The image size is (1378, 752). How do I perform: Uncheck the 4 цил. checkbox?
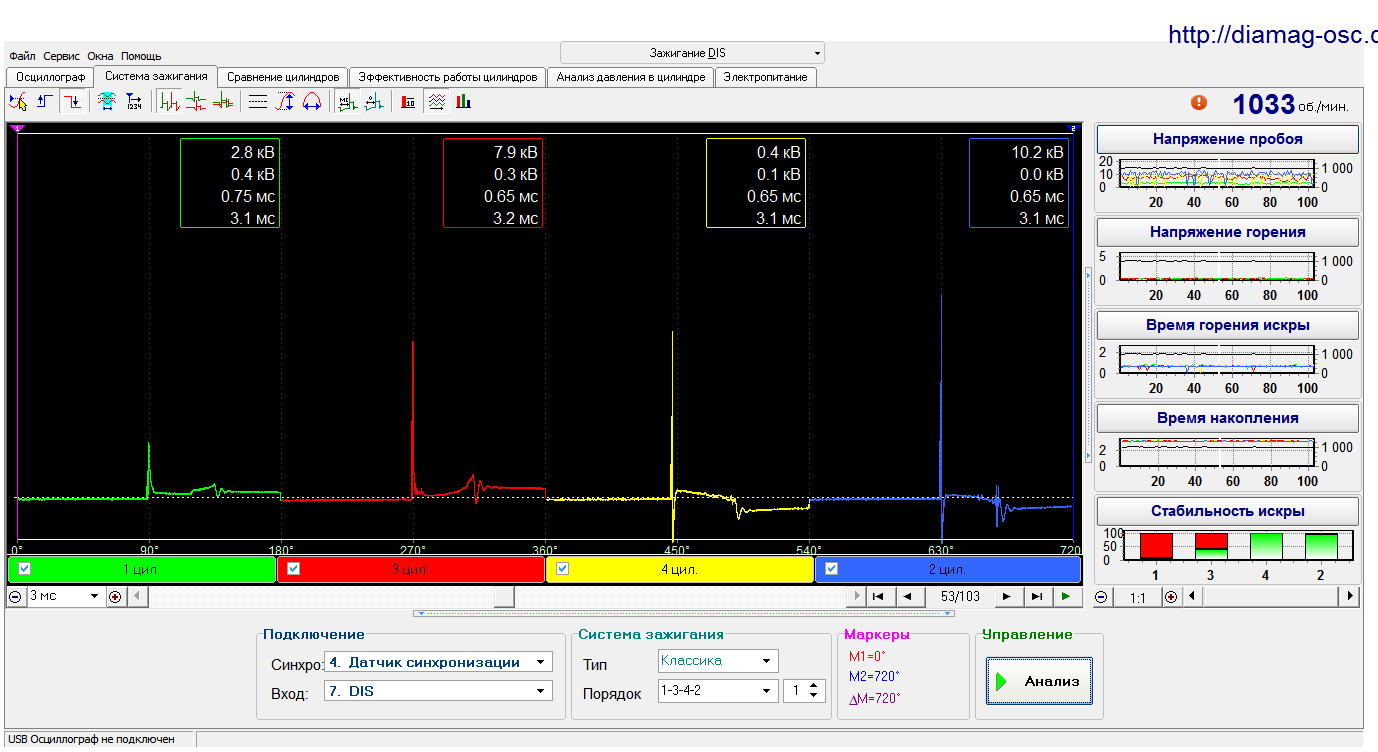pyautogui.click(x=562, y=569)
